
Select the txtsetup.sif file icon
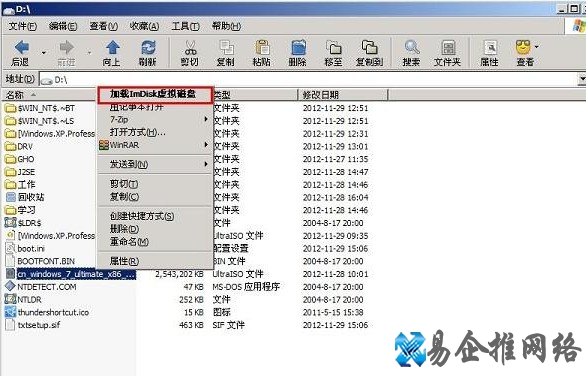click(x=10, y=325)
